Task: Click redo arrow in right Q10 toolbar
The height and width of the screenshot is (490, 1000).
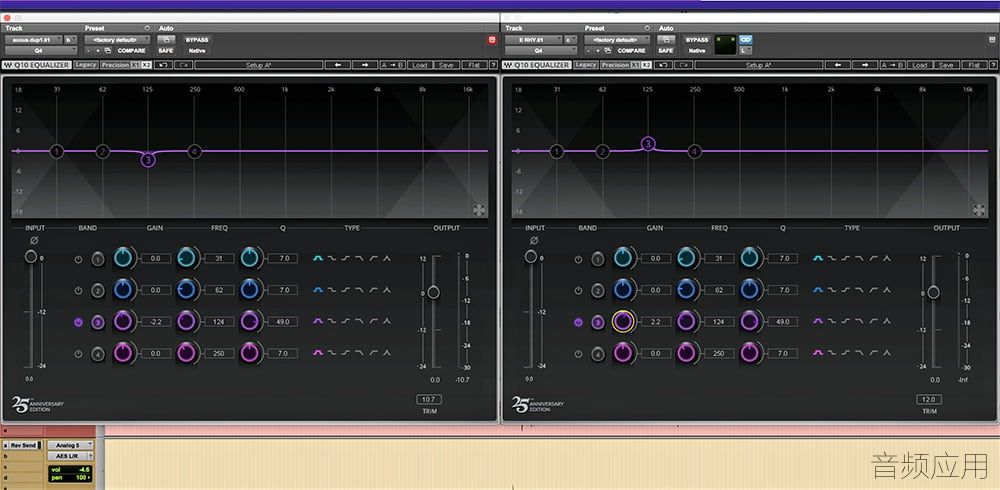Action: click(684, 65)
